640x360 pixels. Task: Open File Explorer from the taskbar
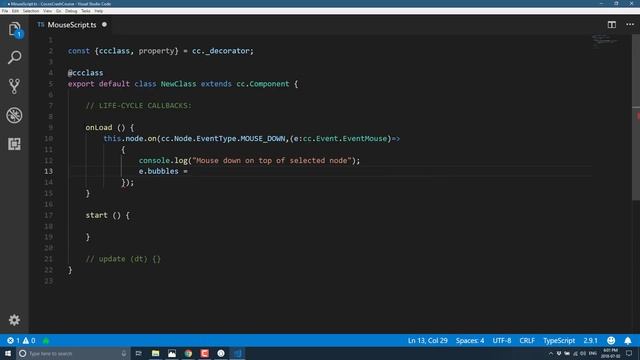click(156, 353)
